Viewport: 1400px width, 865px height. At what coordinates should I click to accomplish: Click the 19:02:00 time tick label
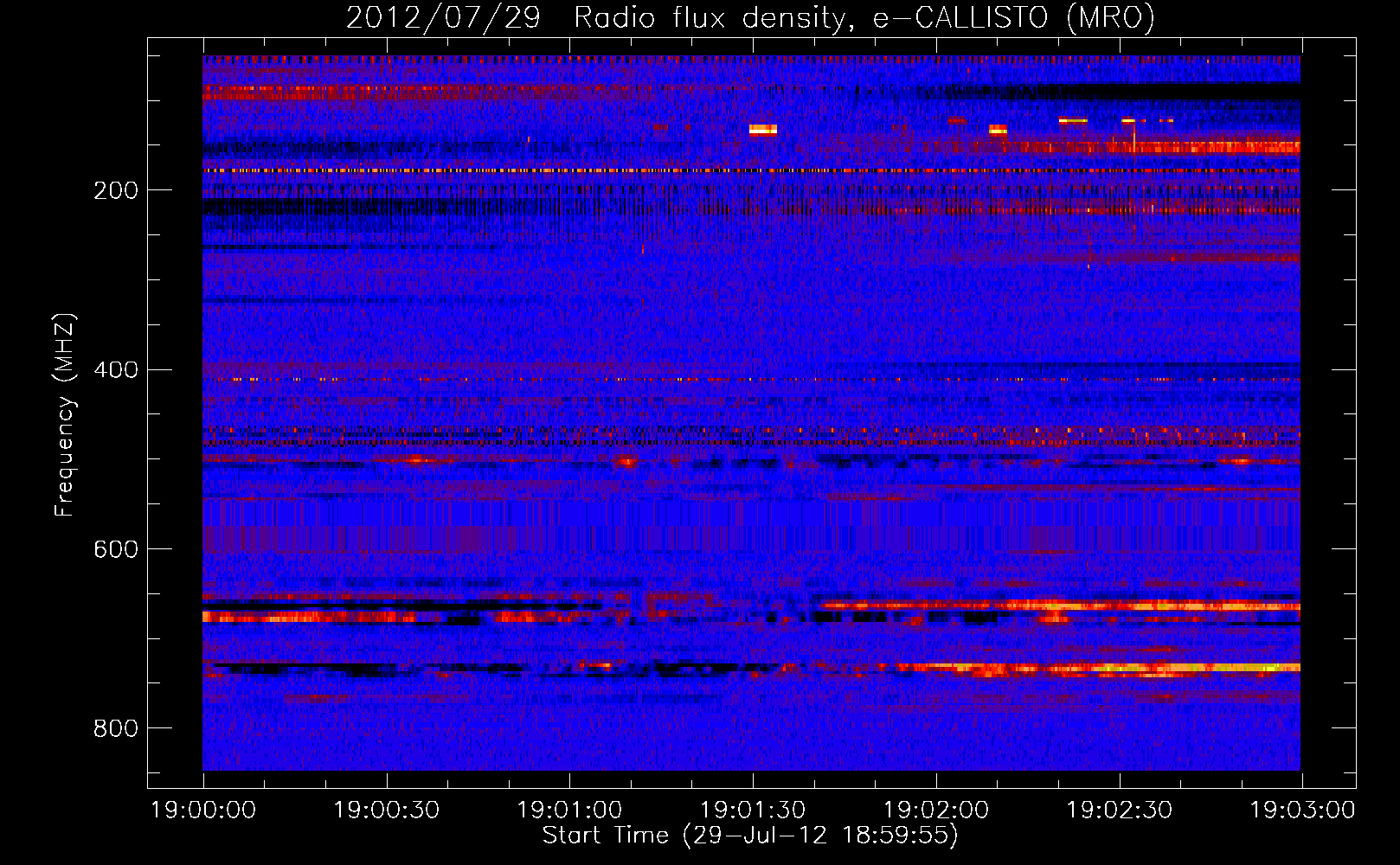point(936,811)
